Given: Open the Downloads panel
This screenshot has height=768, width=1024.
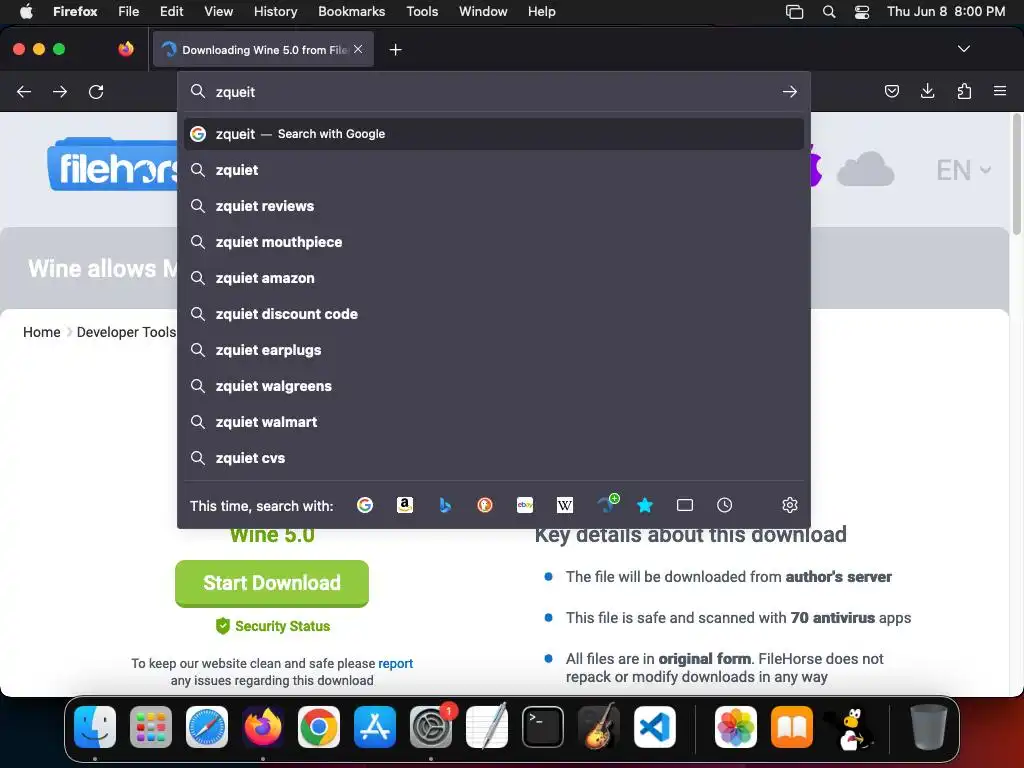Looking at the screenshot, I should tap(927, 91).
